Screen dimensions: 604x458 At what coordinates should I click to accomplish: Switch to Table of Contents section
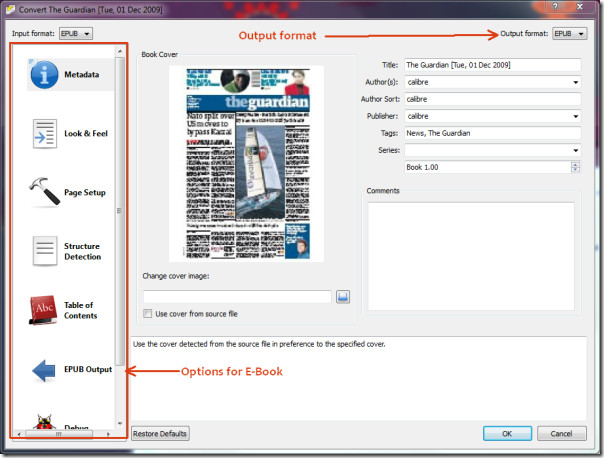pos(81,310)
